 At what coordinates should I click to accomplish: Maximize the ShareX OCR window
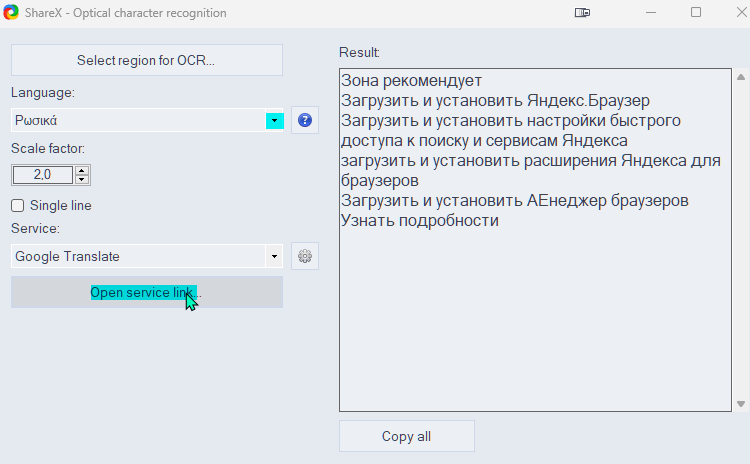696,12
